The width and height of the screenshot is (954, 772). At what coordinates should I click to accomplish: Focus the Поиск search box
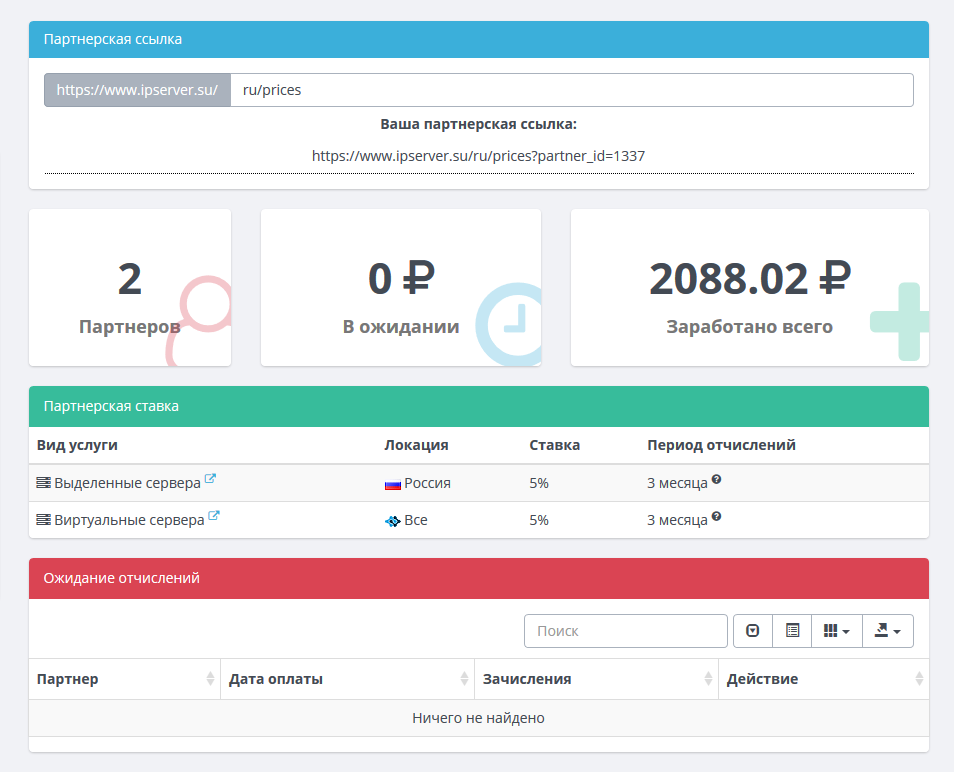pyautogui.click(x=625, y=631)
